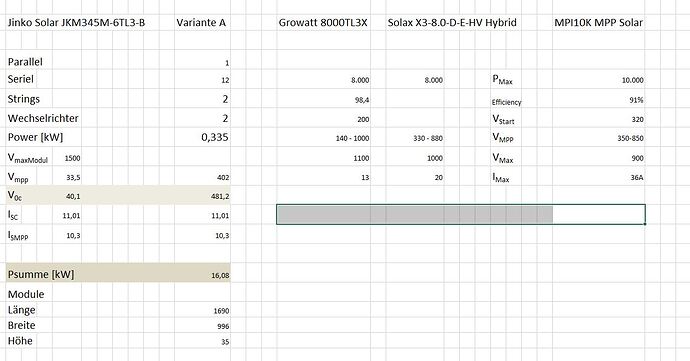Select the ISMPP value in Variante A column

[x=222, y=236]
